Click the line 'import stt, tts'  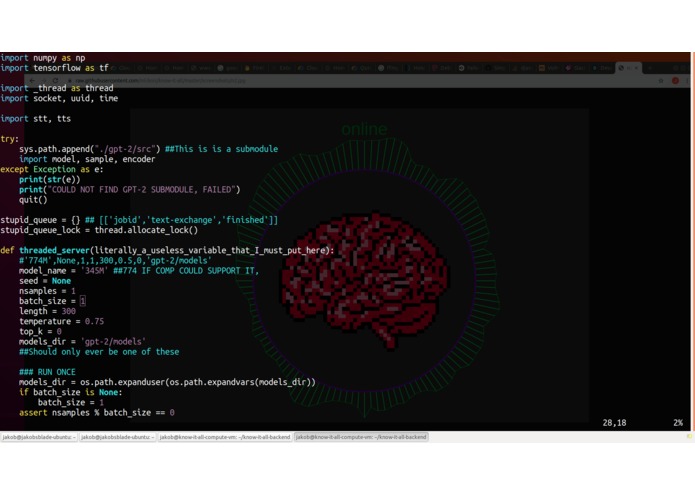(35, 119)
